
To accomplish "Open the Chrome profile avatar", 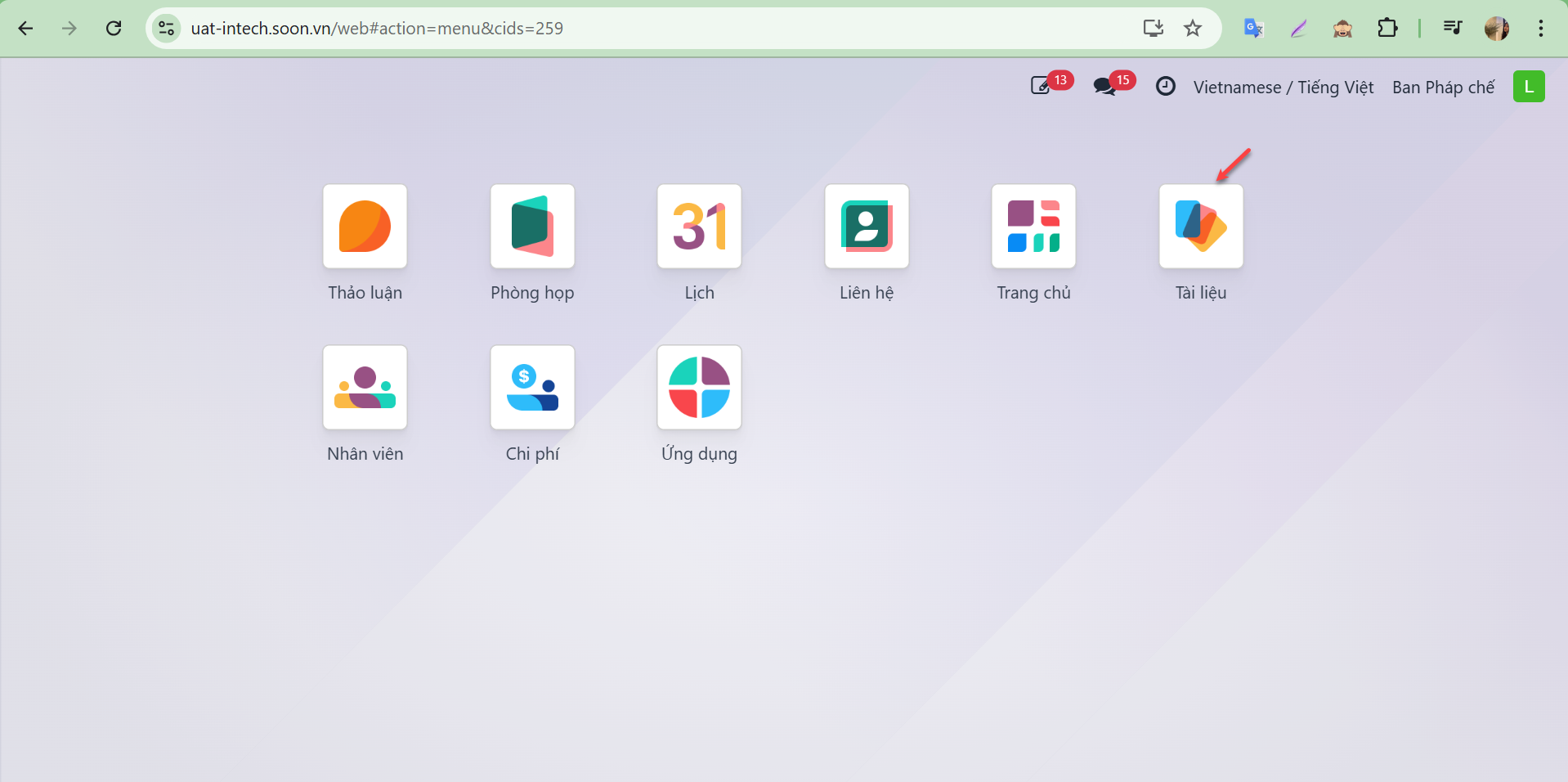I will coord(1497,29).
